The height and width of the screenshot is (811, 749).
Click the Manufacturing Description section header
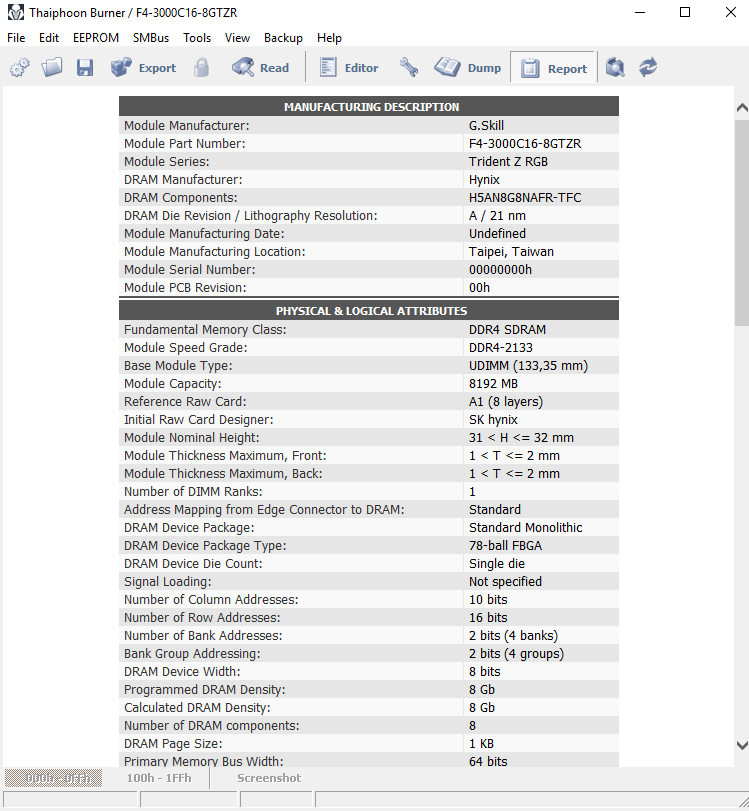point(369,107)
